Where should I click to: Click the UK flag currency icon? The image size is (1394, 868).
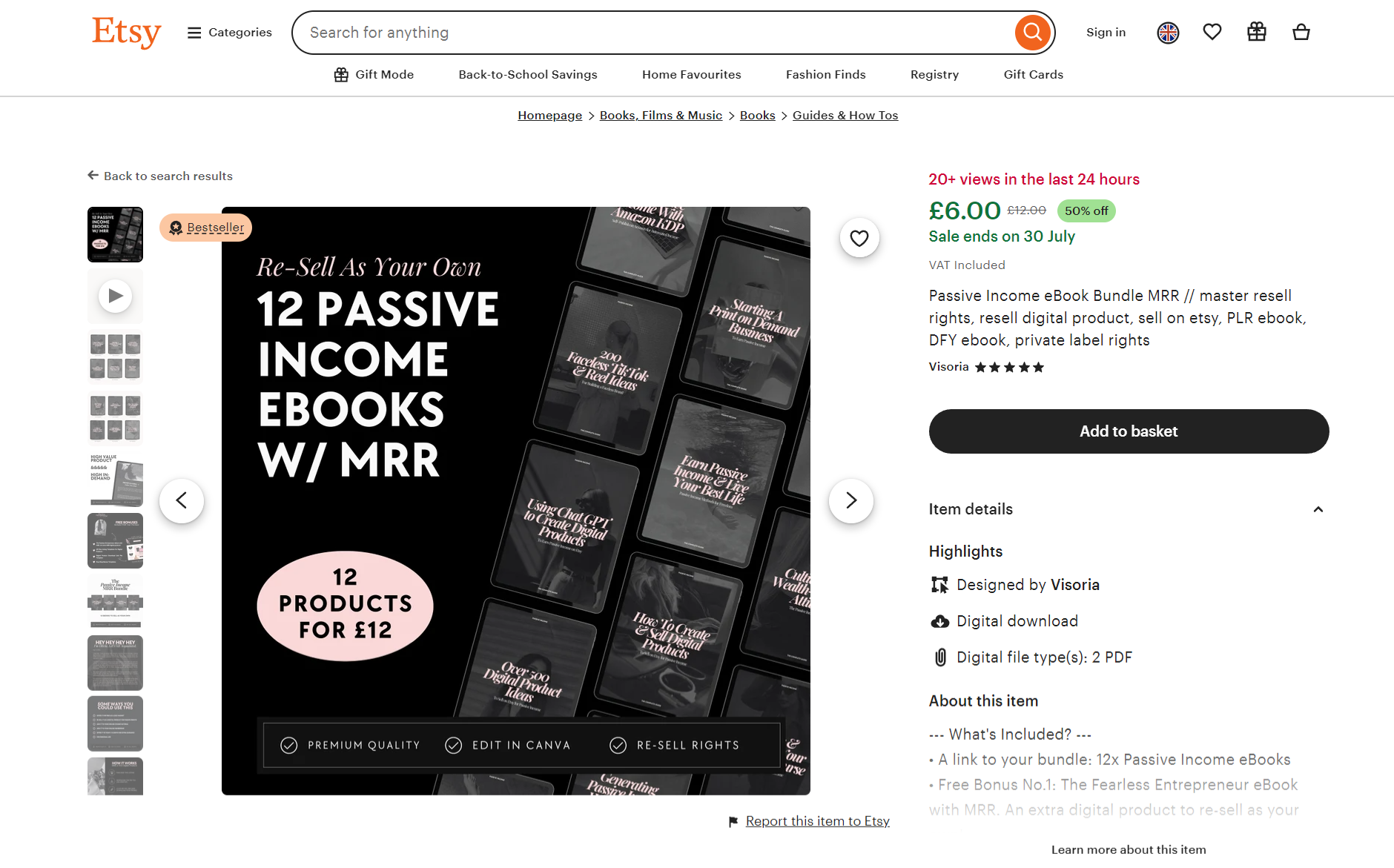1168,32
